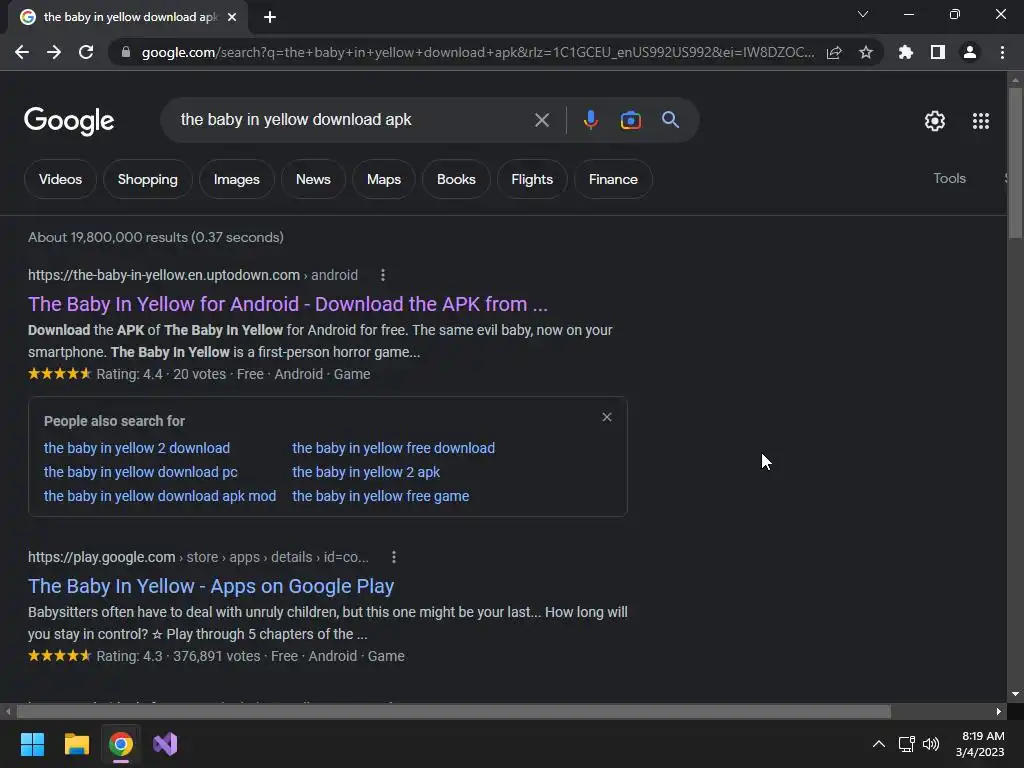Open volume control in tray
1024x768 pixels.
coord(931,744)
